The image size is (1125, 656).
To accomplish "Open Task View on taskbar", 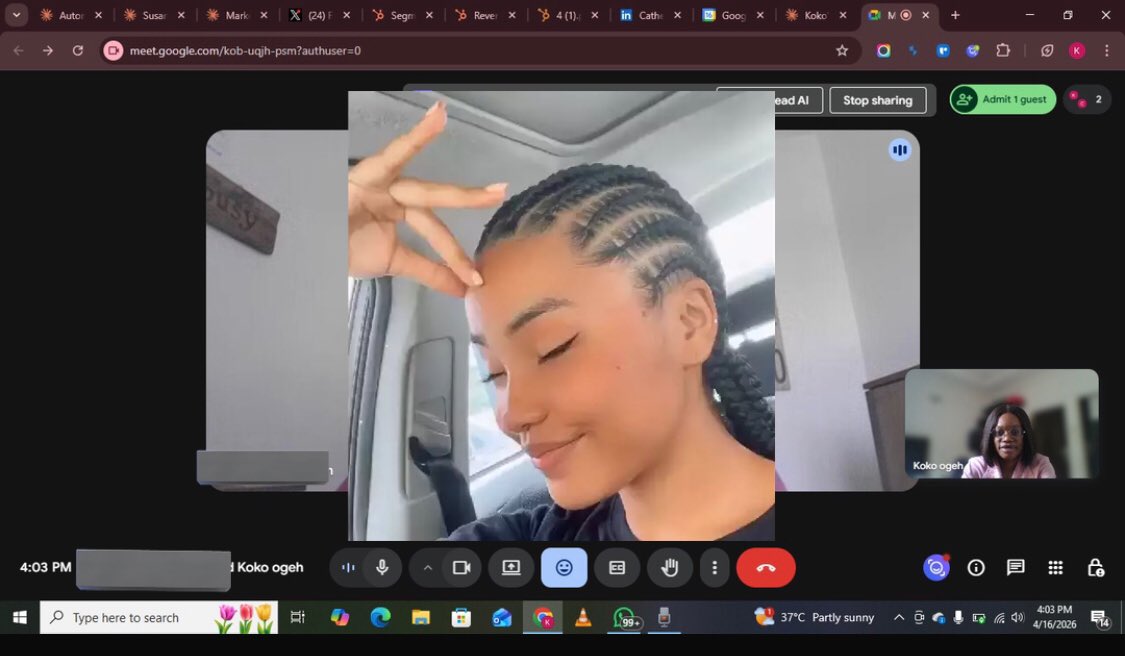I will [297, 617].
